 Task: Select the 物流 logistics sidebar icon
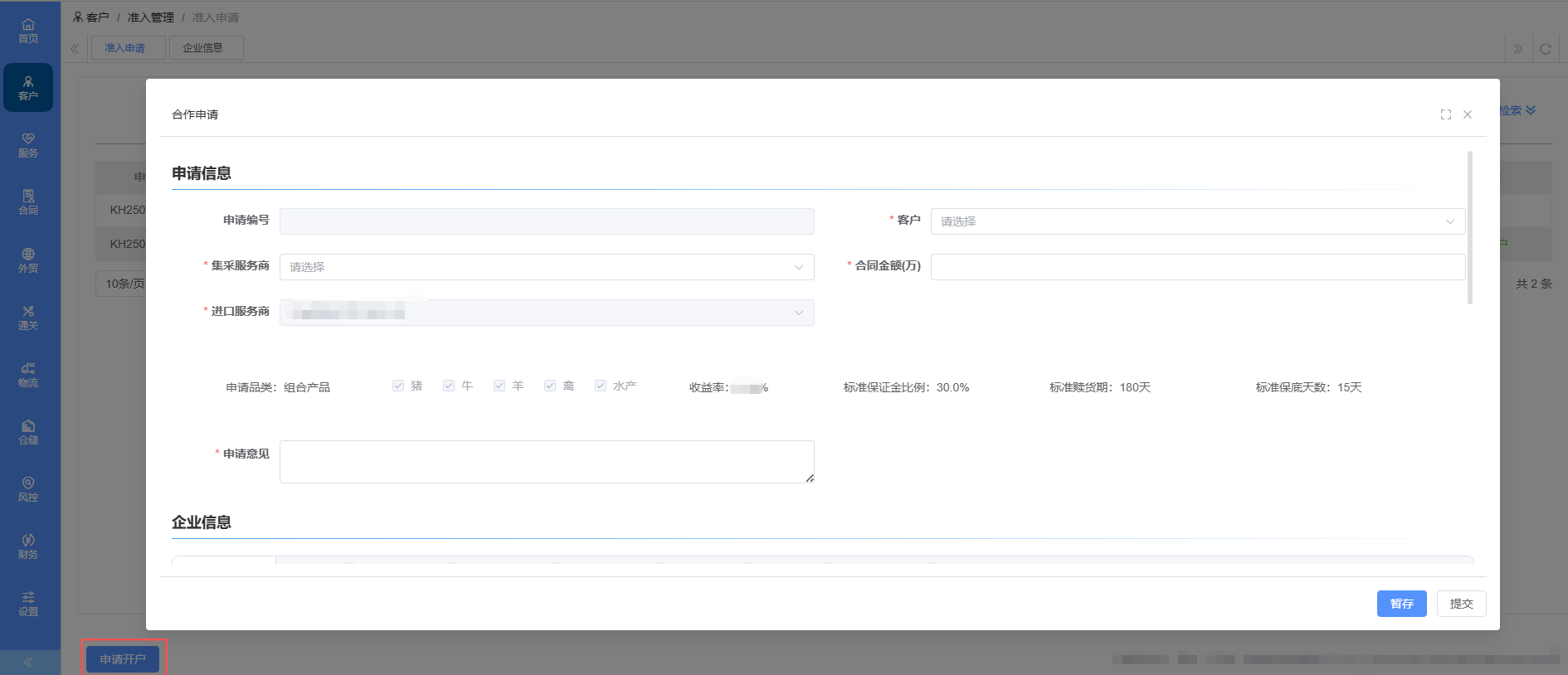click(28, 375)
